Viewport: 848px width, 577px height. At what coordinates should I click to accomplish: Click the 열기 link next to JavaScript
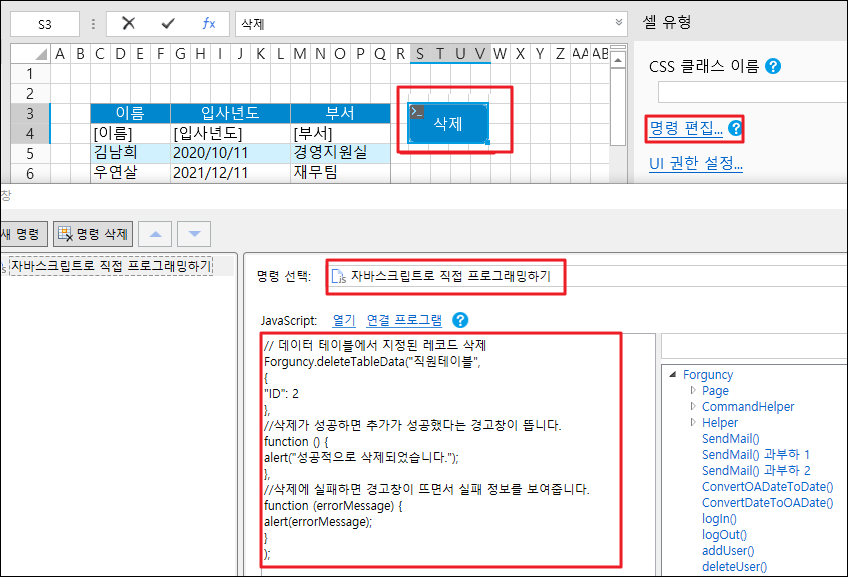point(343,320)
